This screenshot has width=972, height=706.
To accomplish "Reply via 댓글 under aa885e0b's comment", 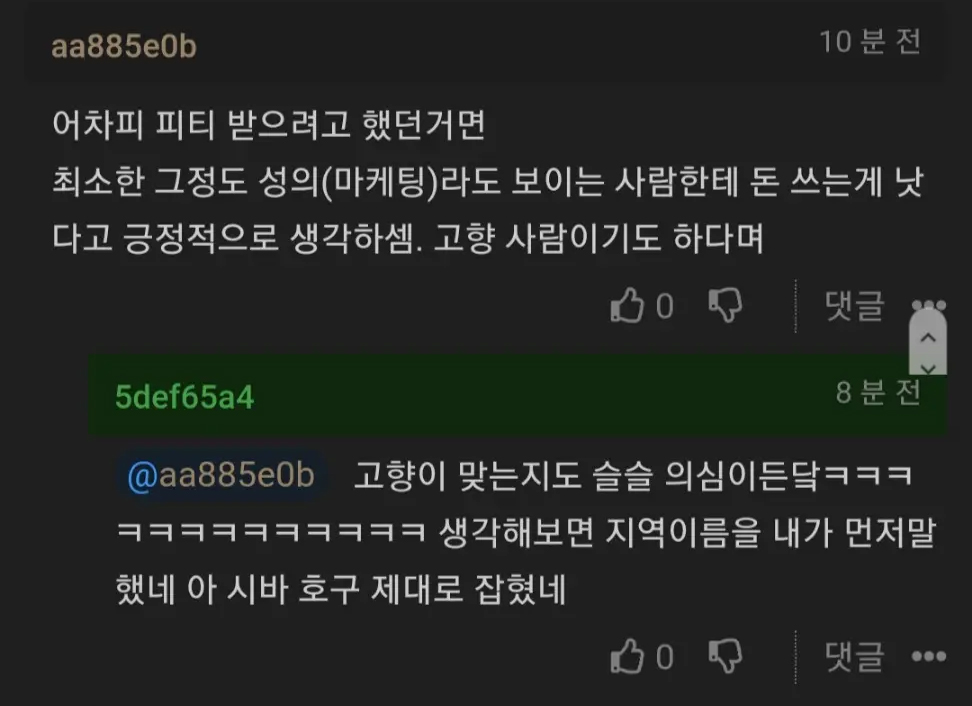I will (854, 306).
